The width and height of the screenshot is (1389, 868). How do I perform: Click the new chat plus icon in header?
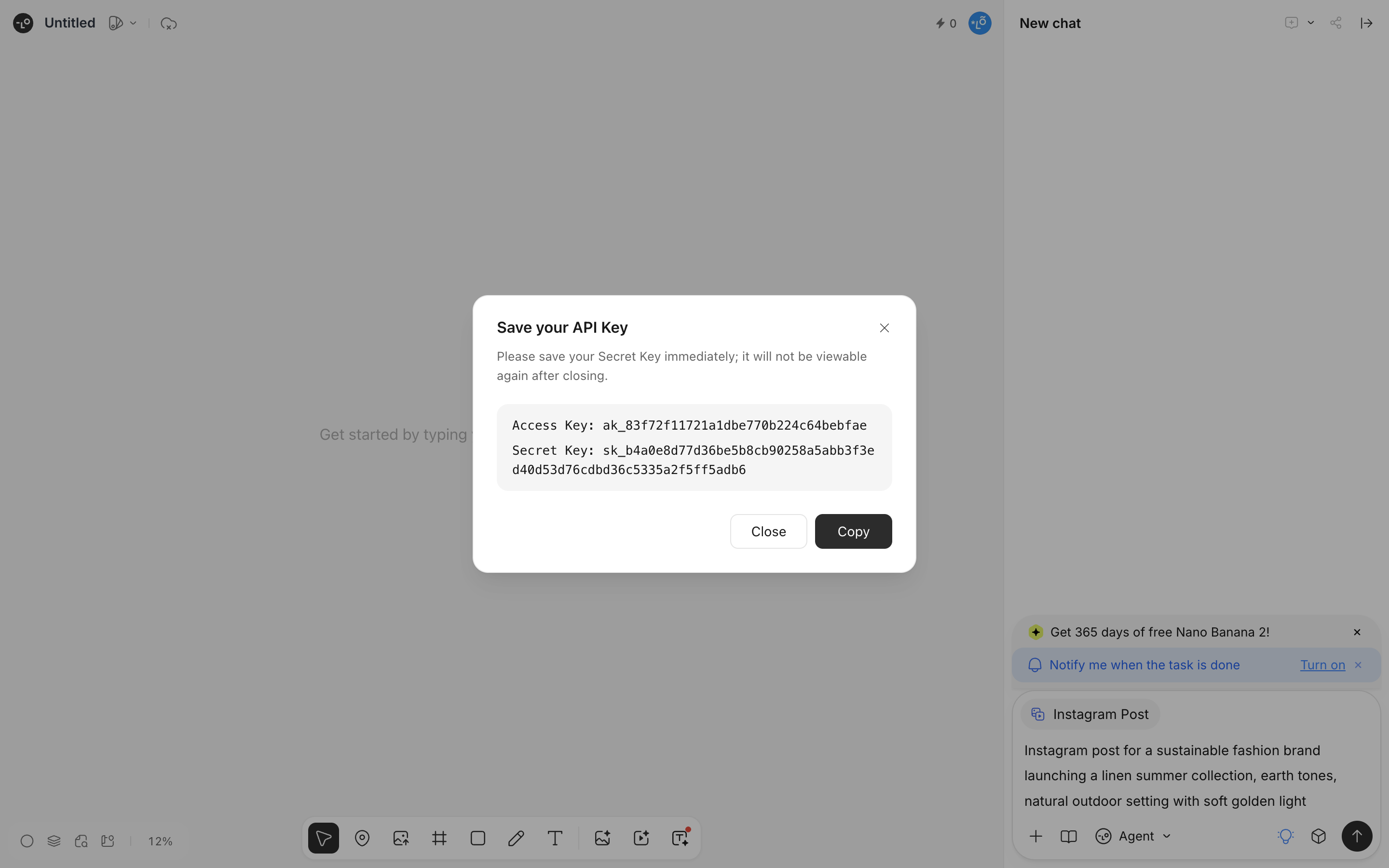pyautogui.click(x=1291, y=23)
